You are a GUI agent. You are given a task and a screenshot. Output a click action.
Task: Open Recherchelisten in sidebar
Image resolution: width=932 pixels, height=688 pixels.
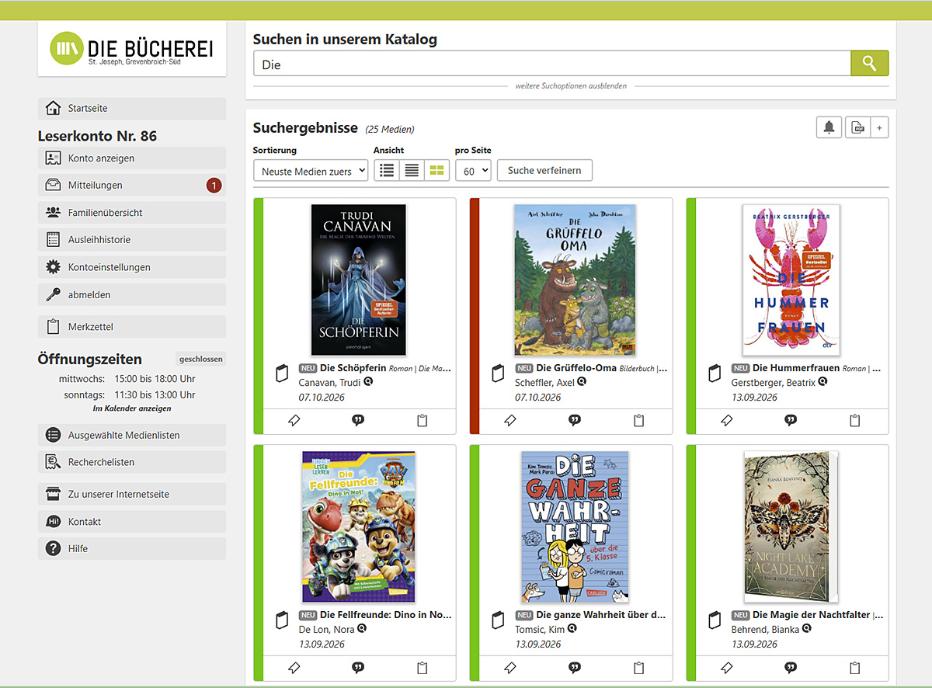[132, 462]
